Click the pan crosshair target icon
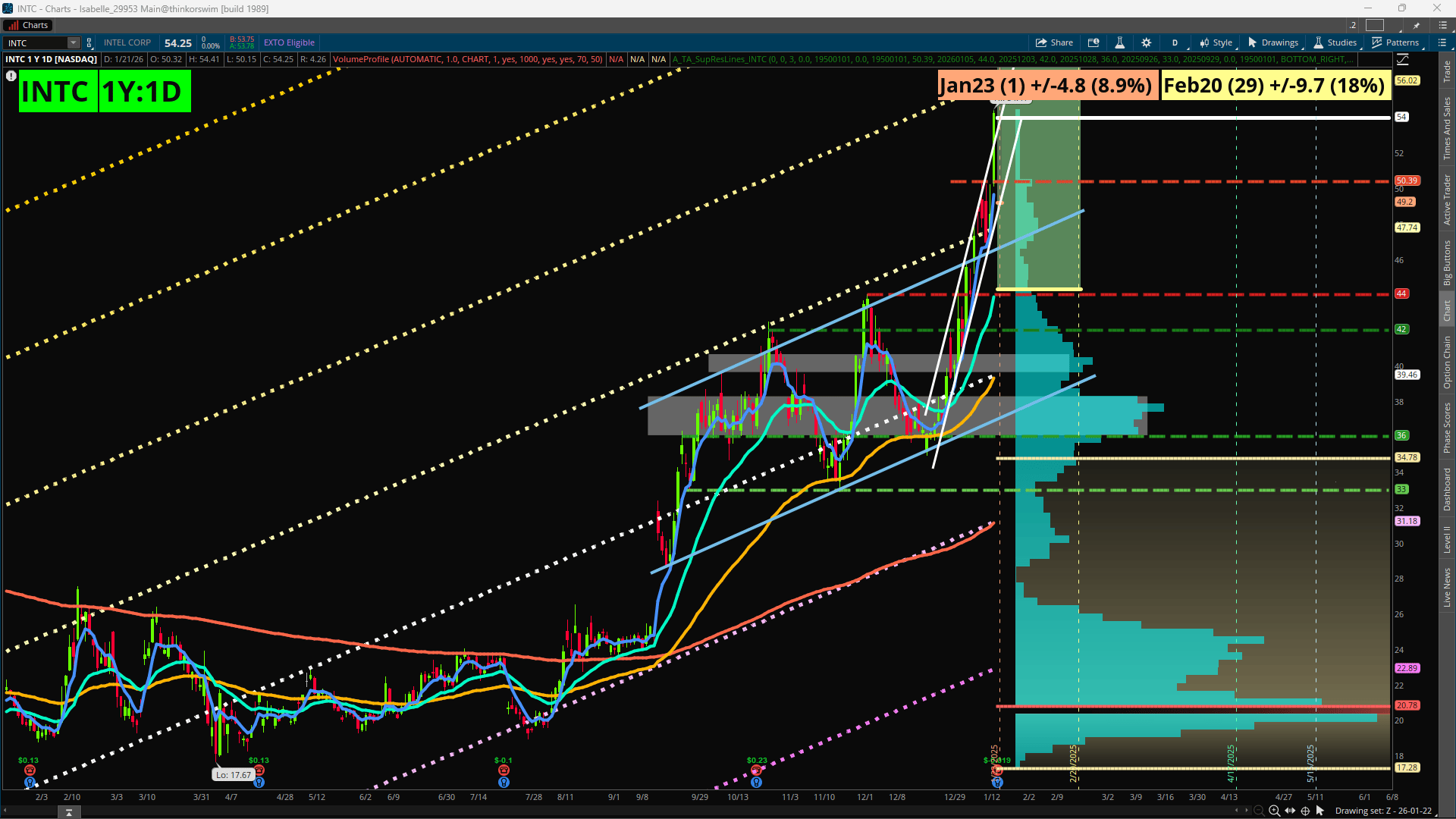The width and height of the screenshot is (1456, 819). 1305,811
